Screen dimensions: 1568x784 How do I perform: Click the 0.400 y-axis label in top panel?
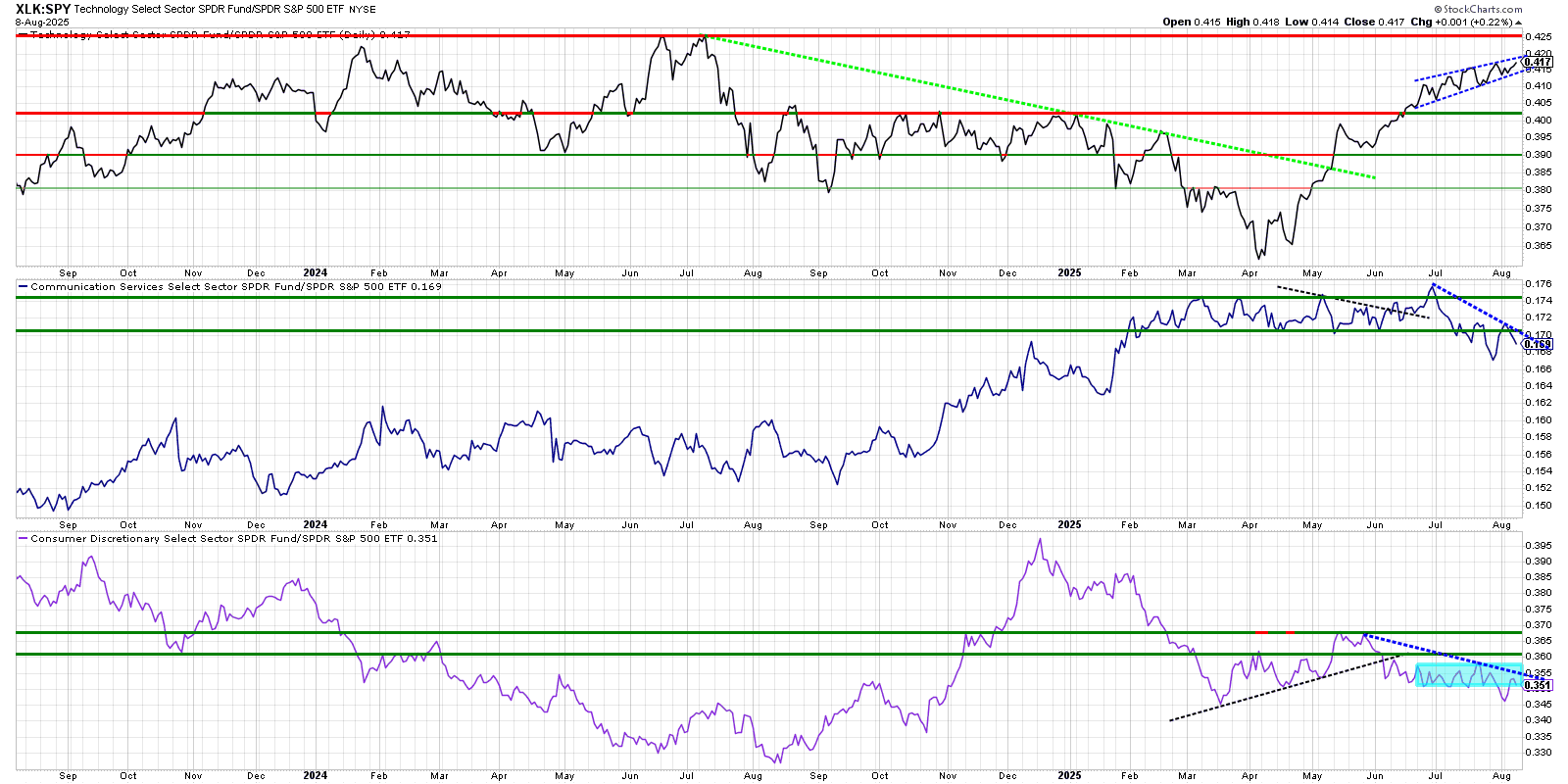1538,120
